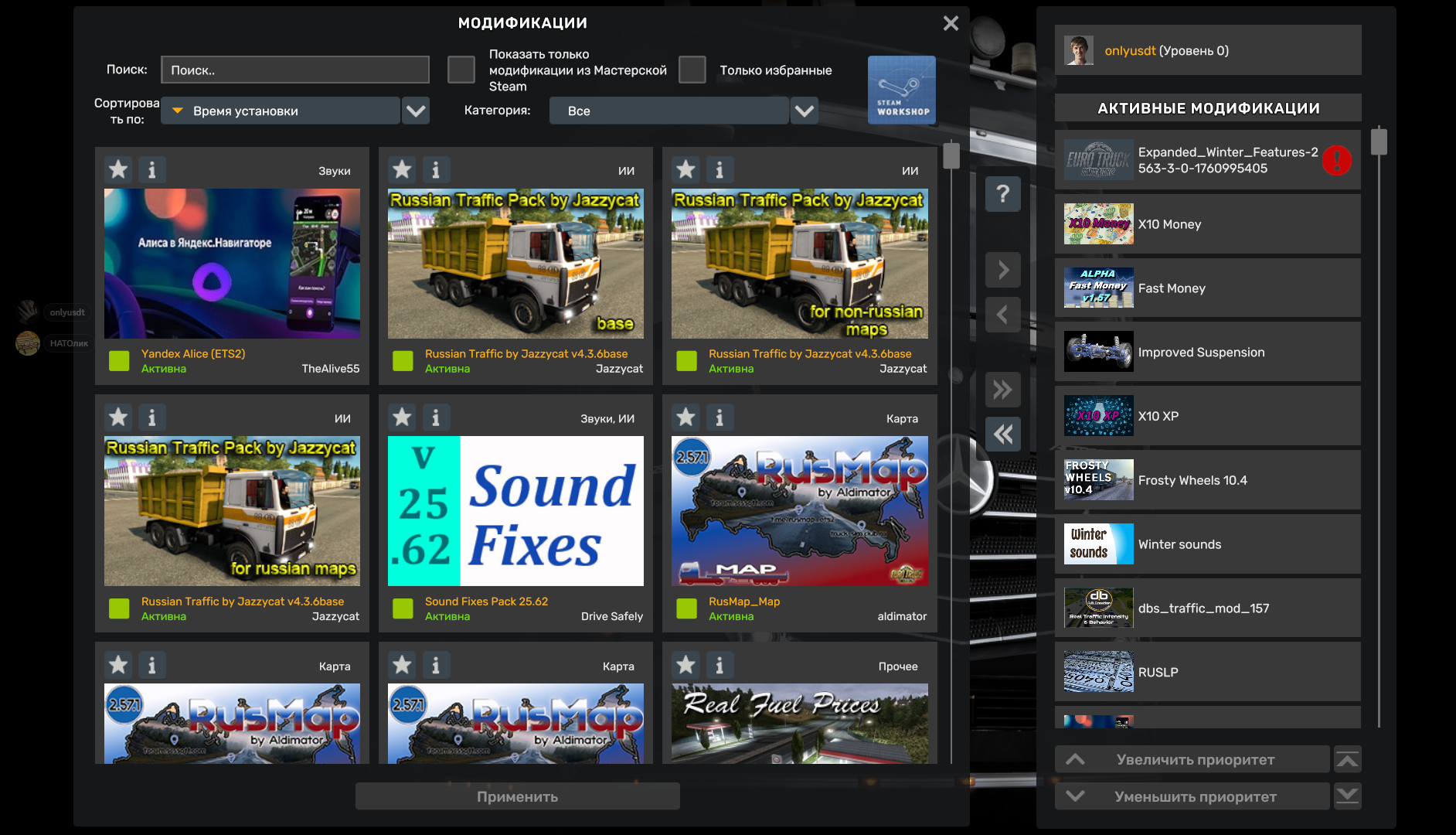The height and width of the screenshot is (835, 1456).
Task: Expand the category dropdown showing Все
Action: [669, 111]
